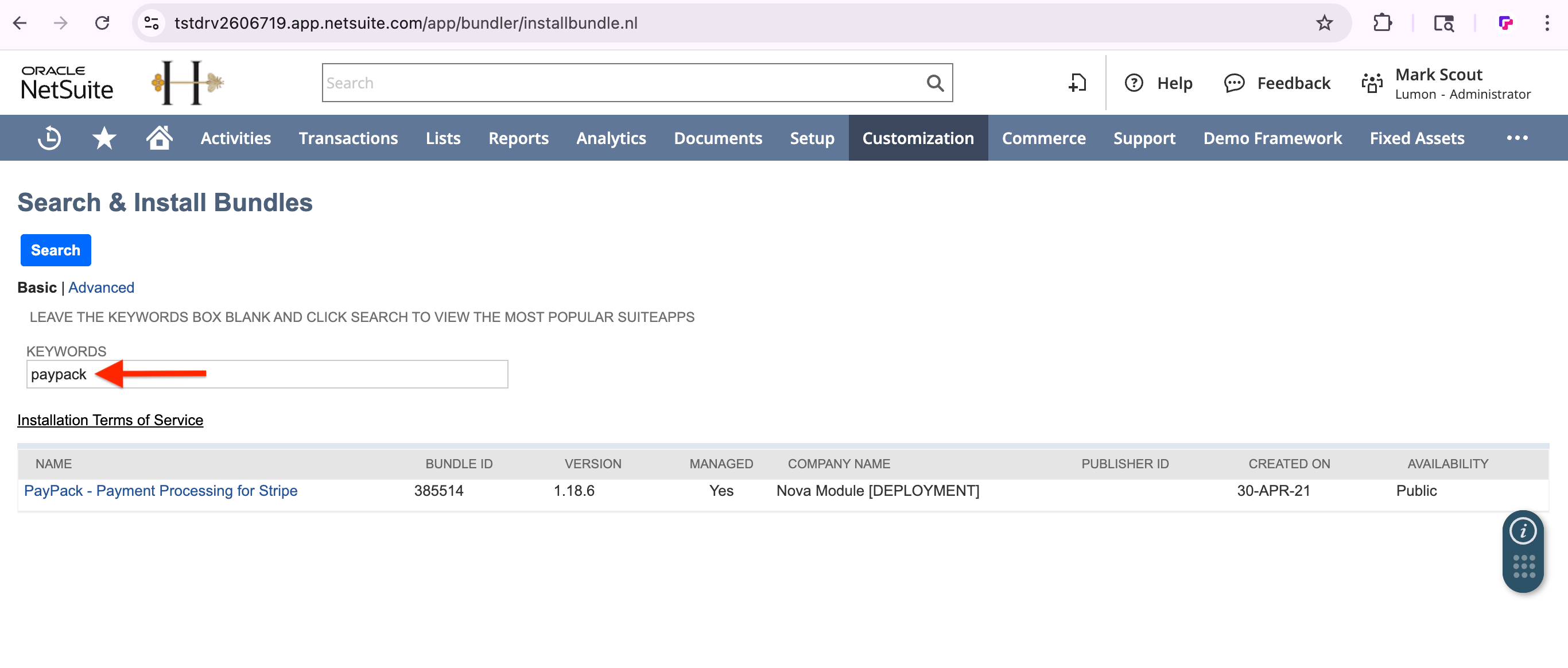1568x668 pixels.
Task: Open the Fixed Assets menu
Action: (x=1416, y=138)
